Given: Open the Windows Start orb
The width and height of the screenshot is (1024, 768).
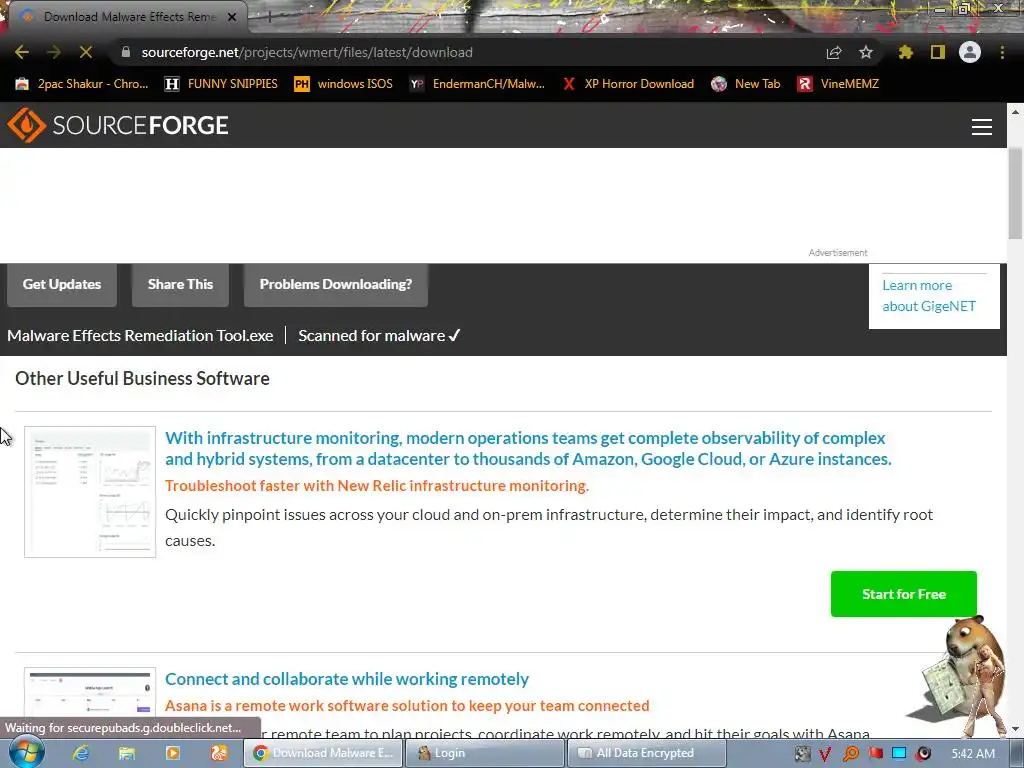Looking at the screenshot, I should (x=26, y=753).
